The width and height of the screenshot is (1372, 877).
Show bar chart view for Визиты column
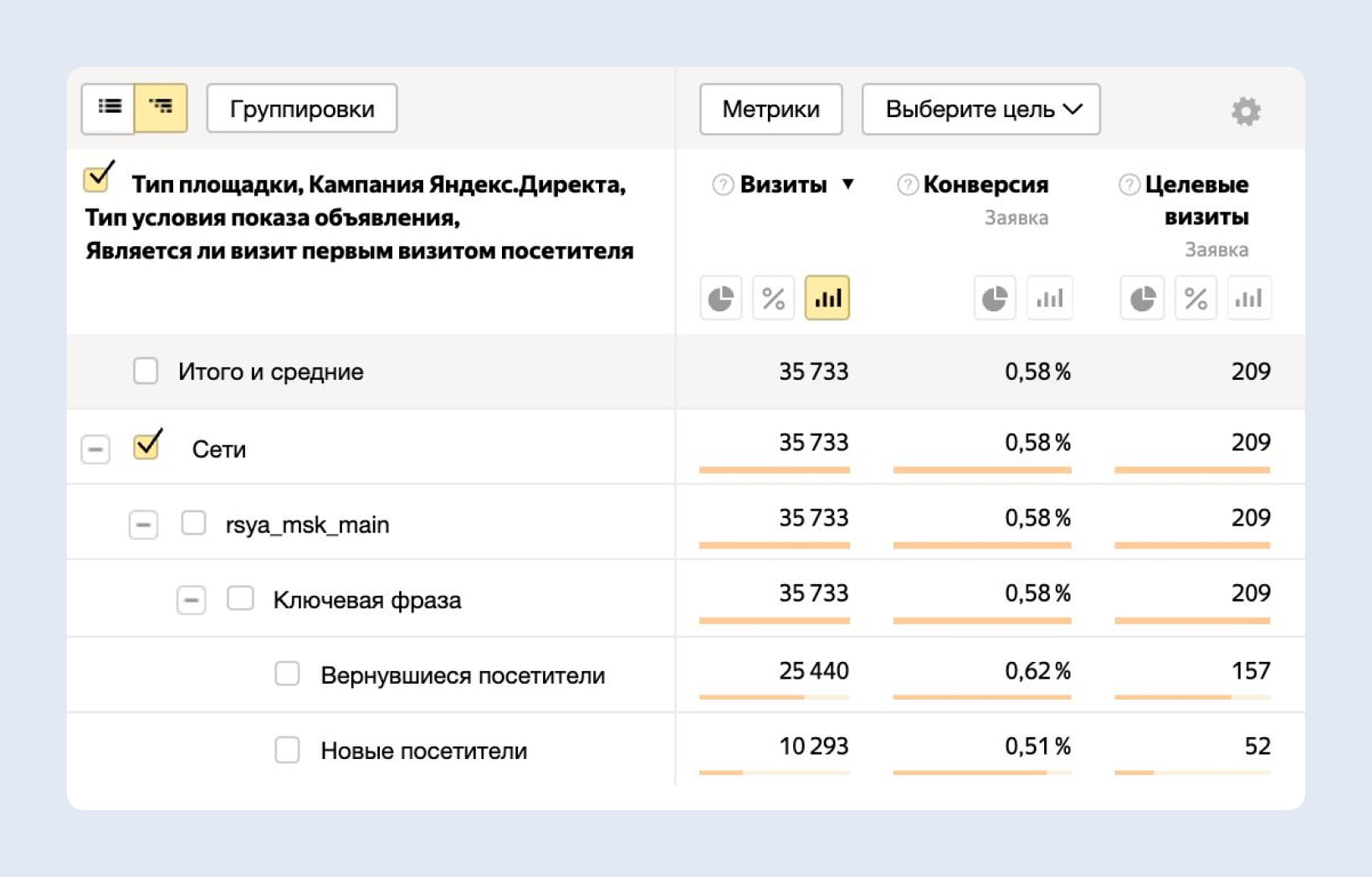click(827, 298)
